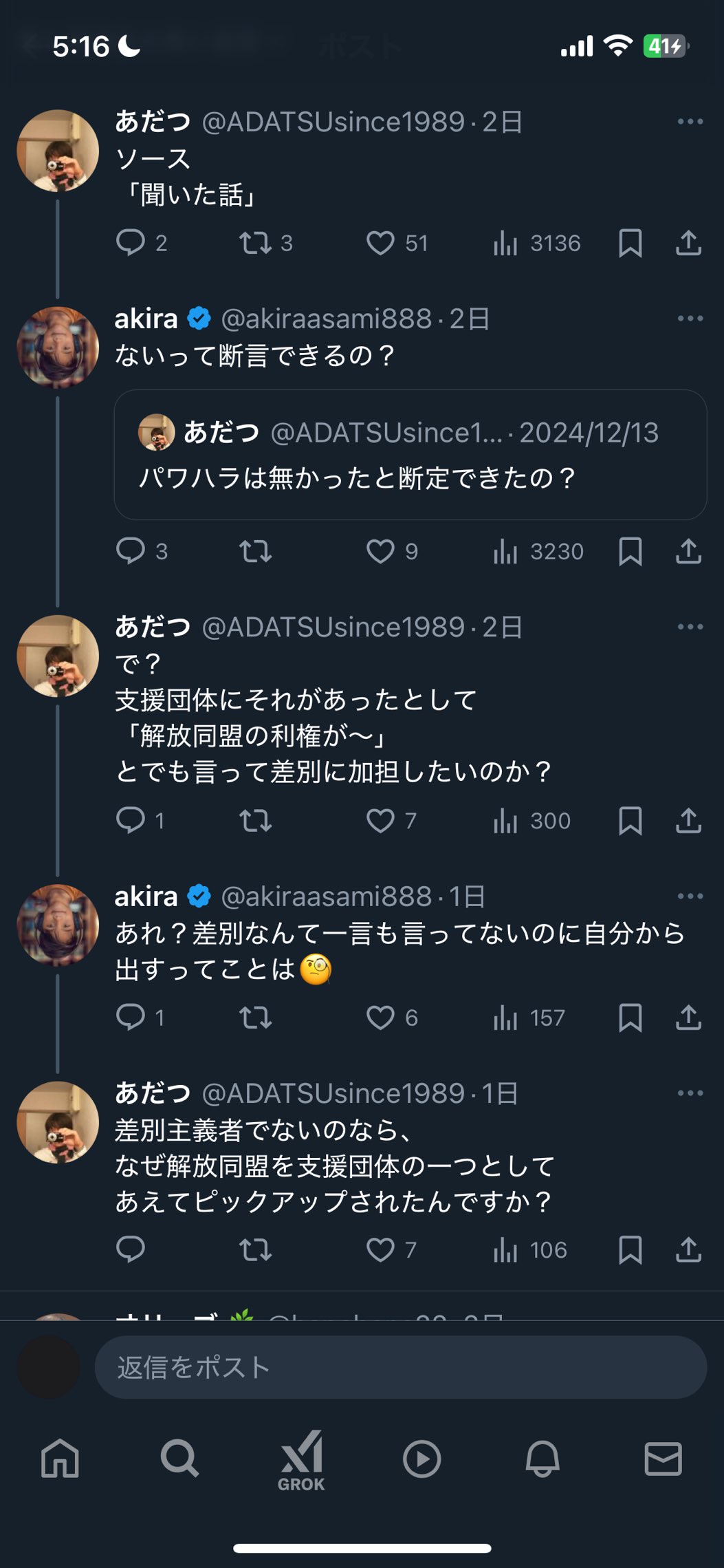Like the akira post with 6 likes
Screen dimensions: 724x1568
380,1018
